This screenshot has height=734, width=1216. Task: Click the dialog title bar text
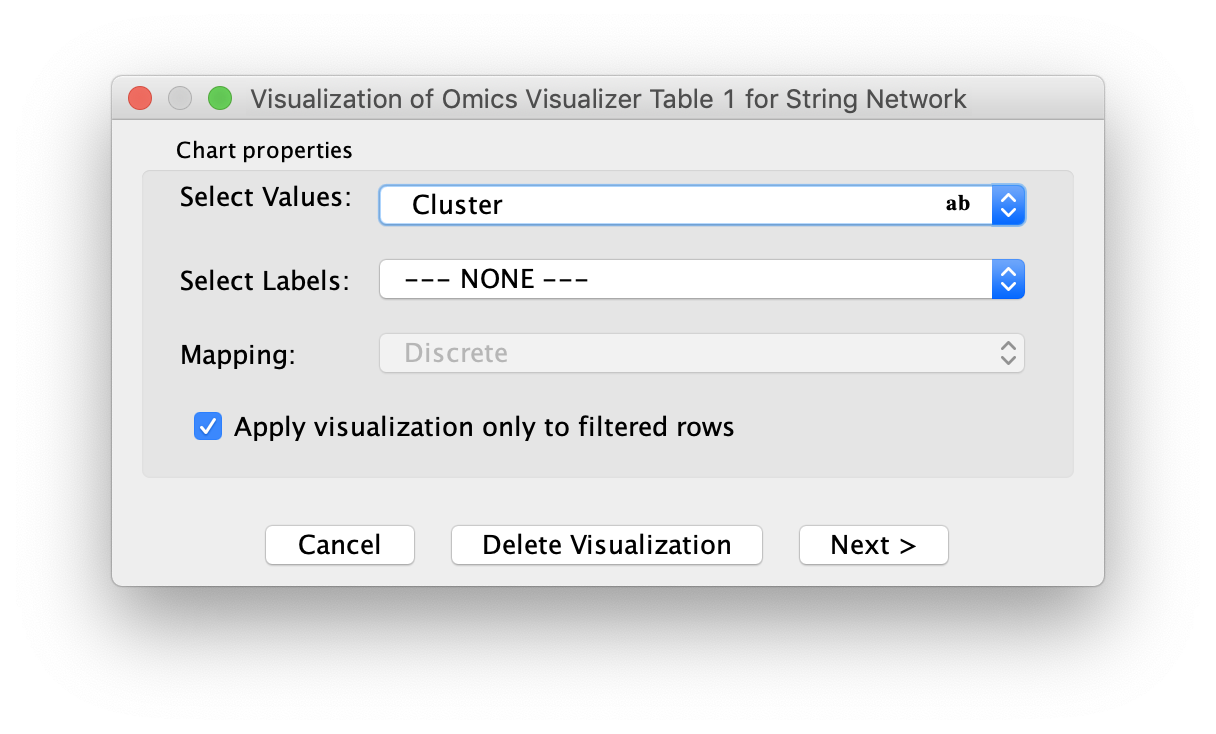point(608,98)
